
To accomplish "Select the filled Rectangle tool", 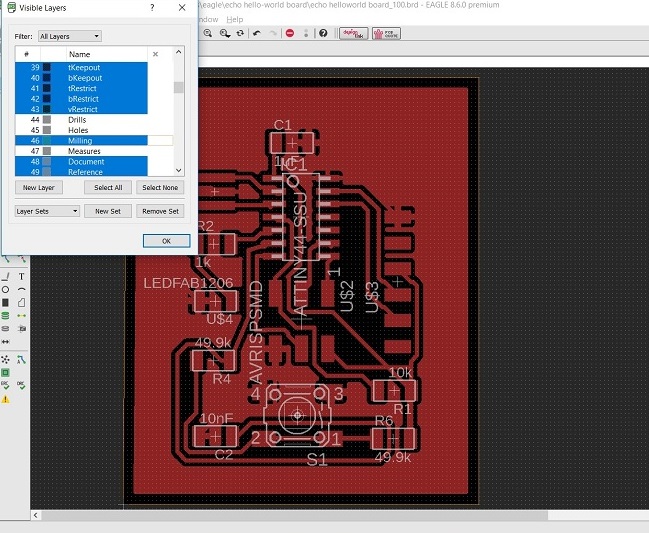I will pyautogui.click(x=6, y=303).
